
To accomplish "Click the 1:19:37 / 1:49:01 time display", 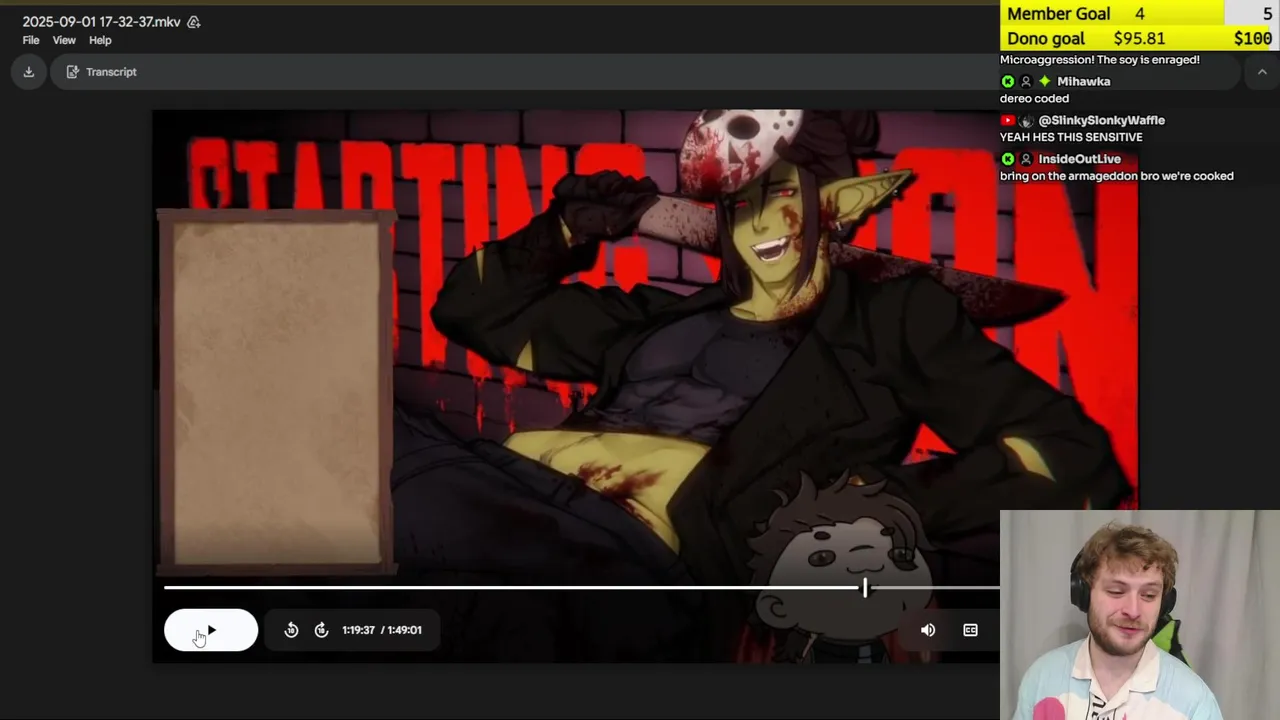I will pyautogui.click(x=382, y=630).
